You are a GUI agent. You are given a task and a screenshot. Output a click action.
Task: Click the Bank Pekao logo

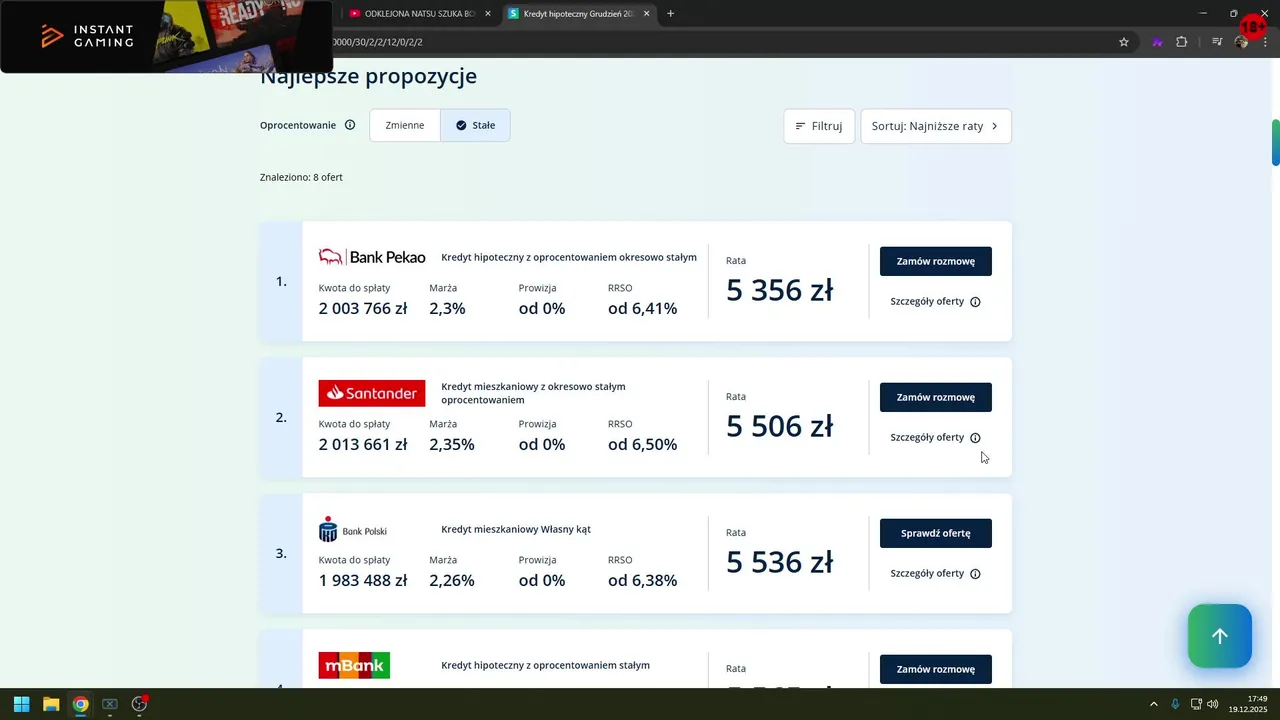[x=372, y=257]
